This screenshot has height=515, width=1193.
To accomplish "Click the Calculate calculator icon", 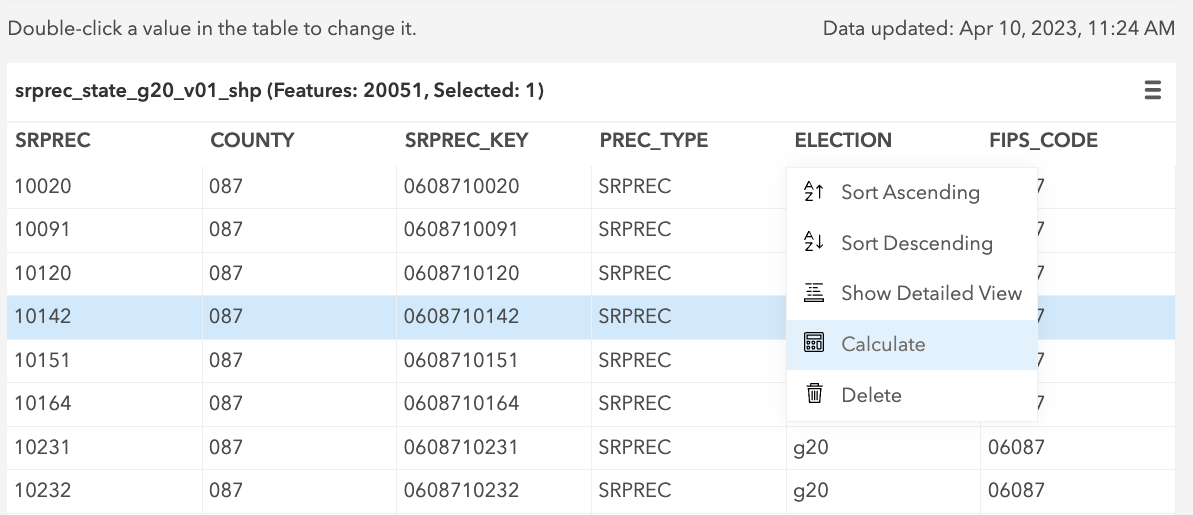I will 814,344.
